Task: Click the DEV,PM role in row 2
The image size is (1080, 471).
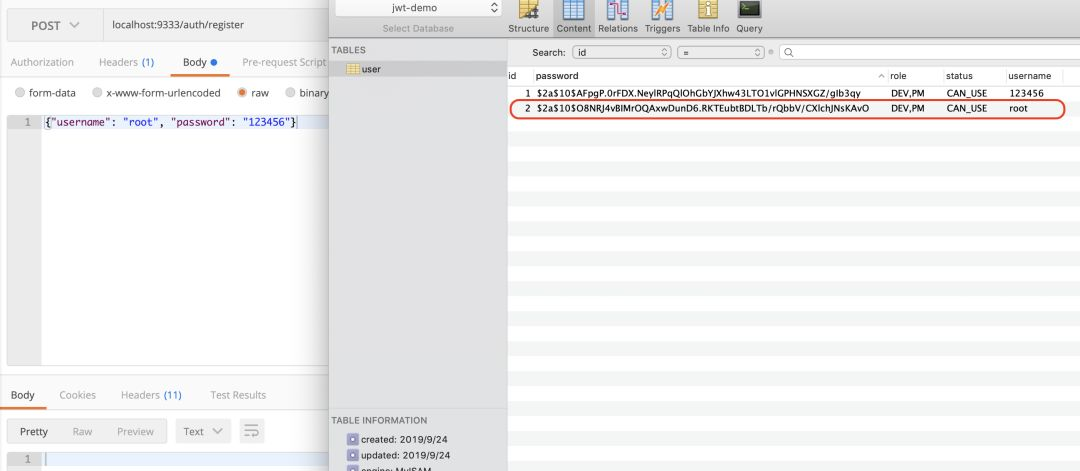Action: (x=908, y=109)
